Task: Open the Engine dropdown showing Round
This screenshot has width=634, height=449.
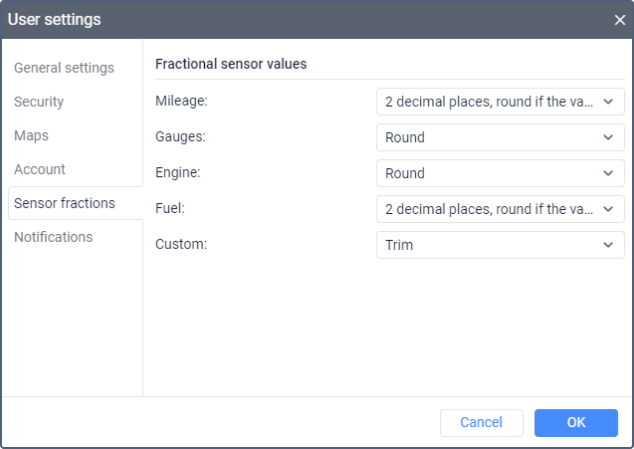Action: (x=500, y=173)
